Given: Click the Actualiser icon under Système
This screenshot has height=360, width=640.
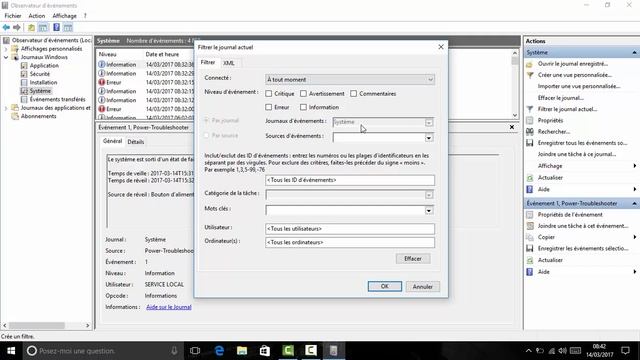Looking at the screenshot, I should (x=530, y=178).
